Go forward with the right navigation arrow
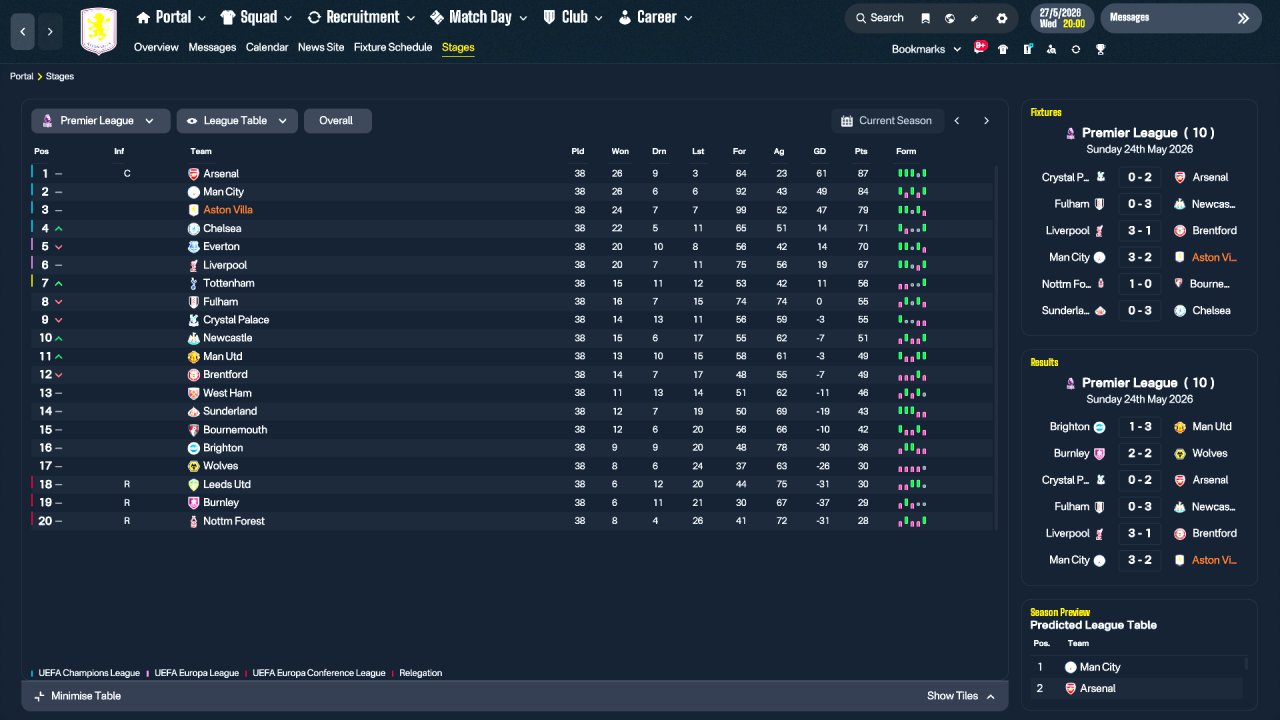 pyautogui.click(x=50, y=32)
